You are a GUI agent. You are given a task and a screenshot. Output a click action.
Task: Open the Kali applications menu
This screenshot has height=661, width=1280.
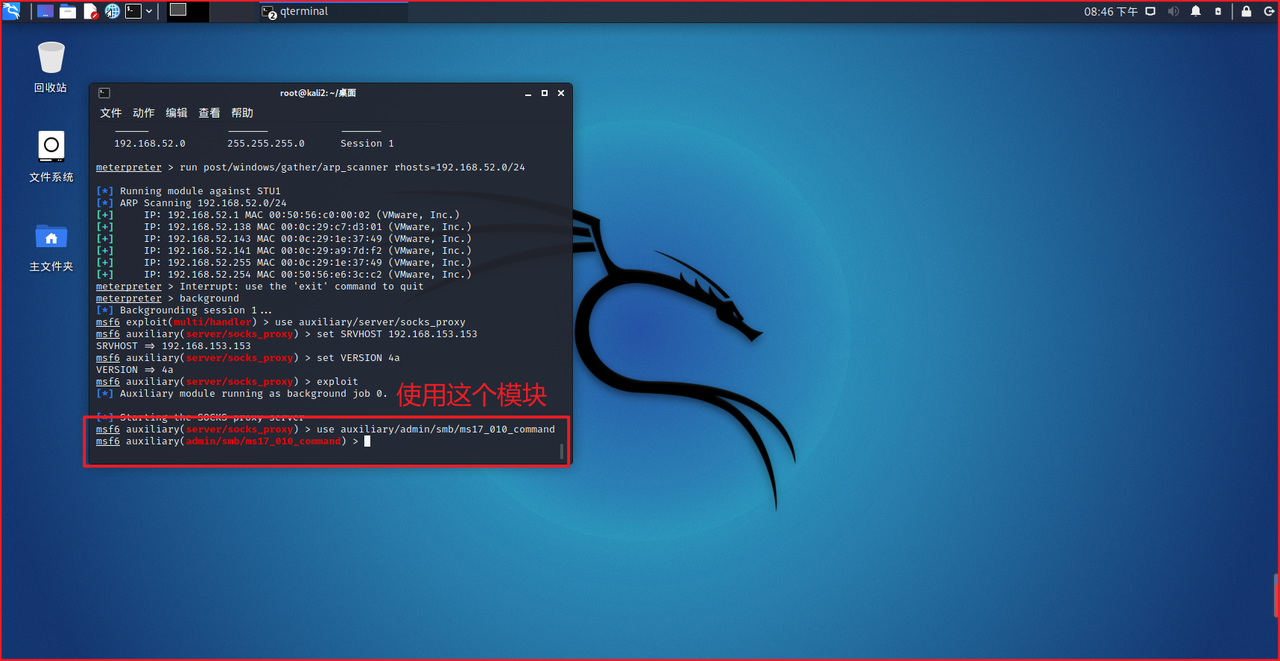11,11
